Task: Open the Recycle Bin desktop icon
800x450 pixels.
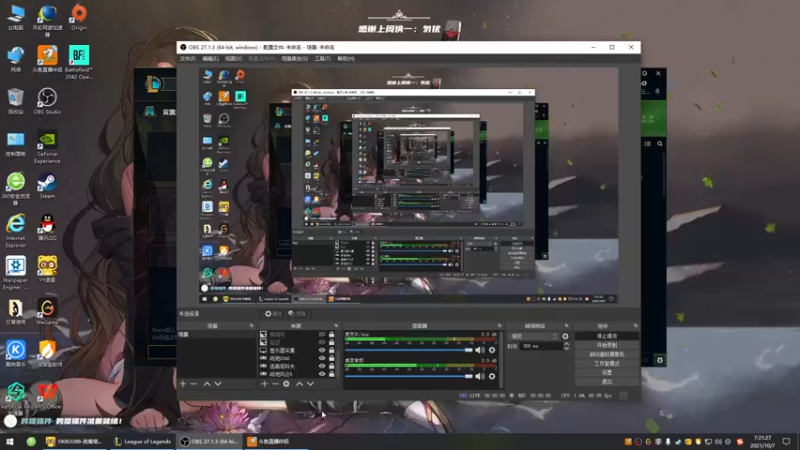Action: (x=15, y=101)
